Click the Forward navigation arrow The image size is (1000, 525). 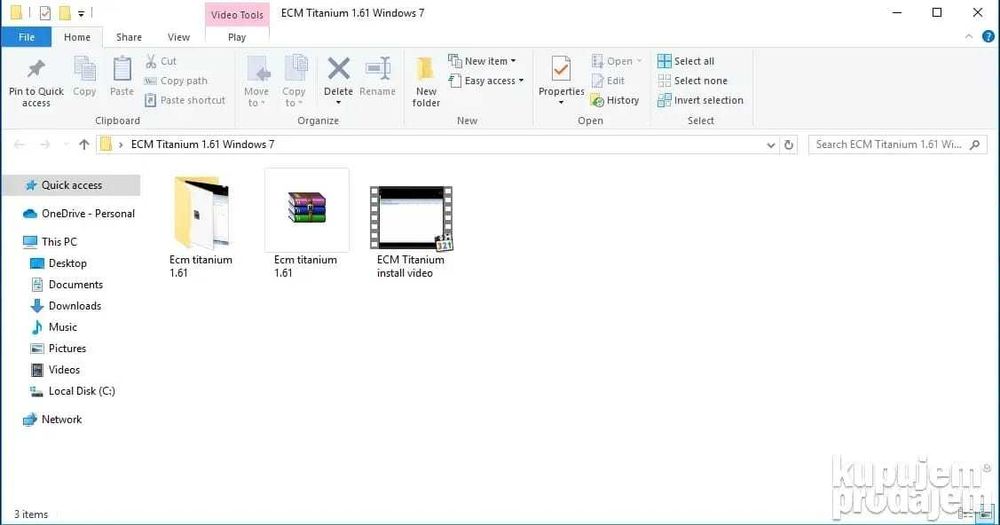pyautogui.click(x=45, y=145)
